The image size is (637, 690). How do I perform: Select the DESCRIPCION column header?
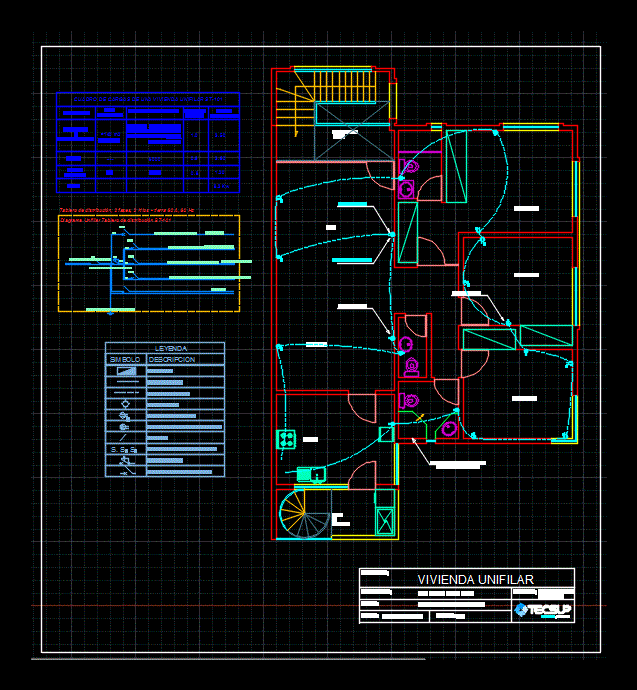(x=172, y=360)
